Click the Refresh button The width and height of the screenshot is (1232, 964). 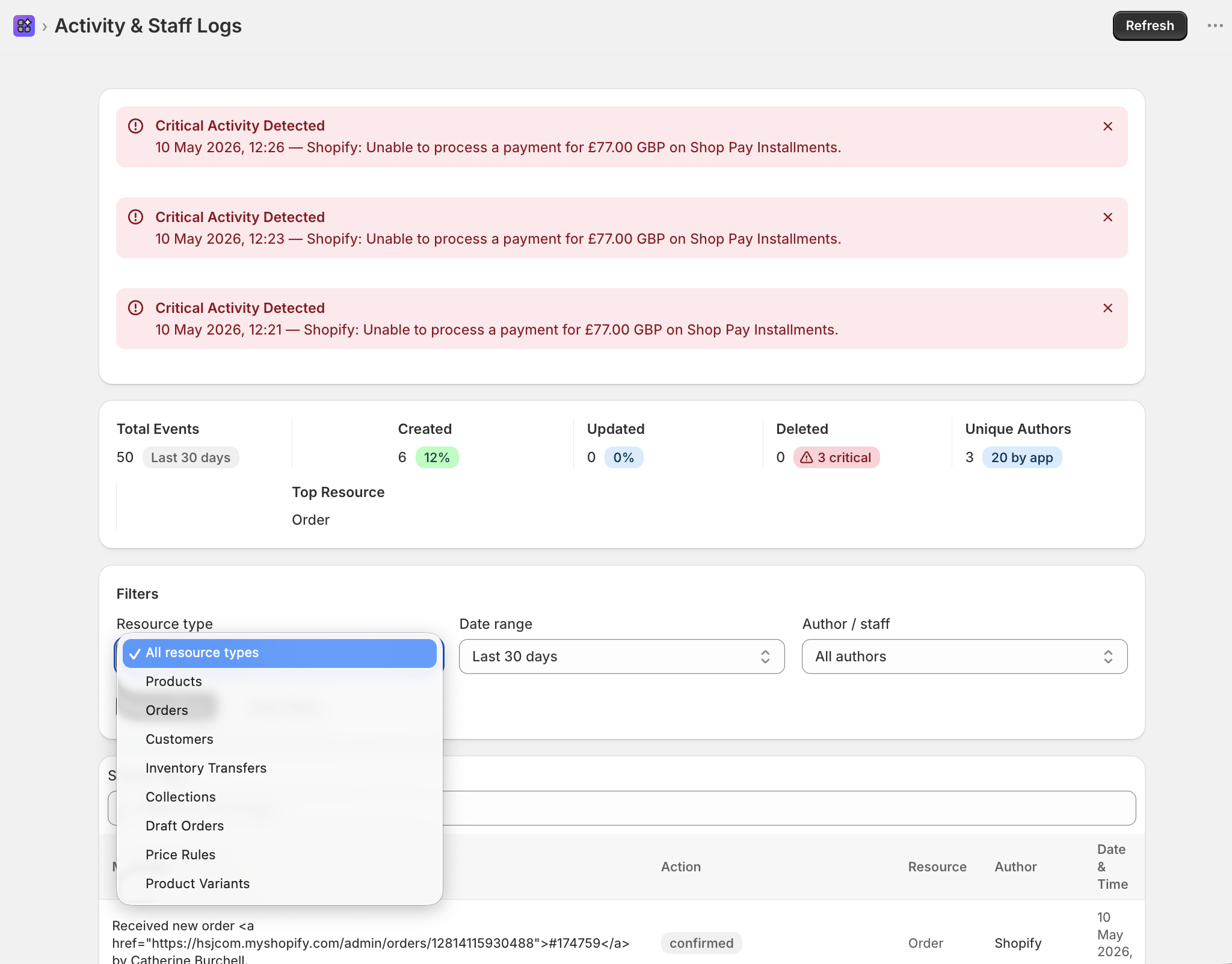coord(1150,26)
